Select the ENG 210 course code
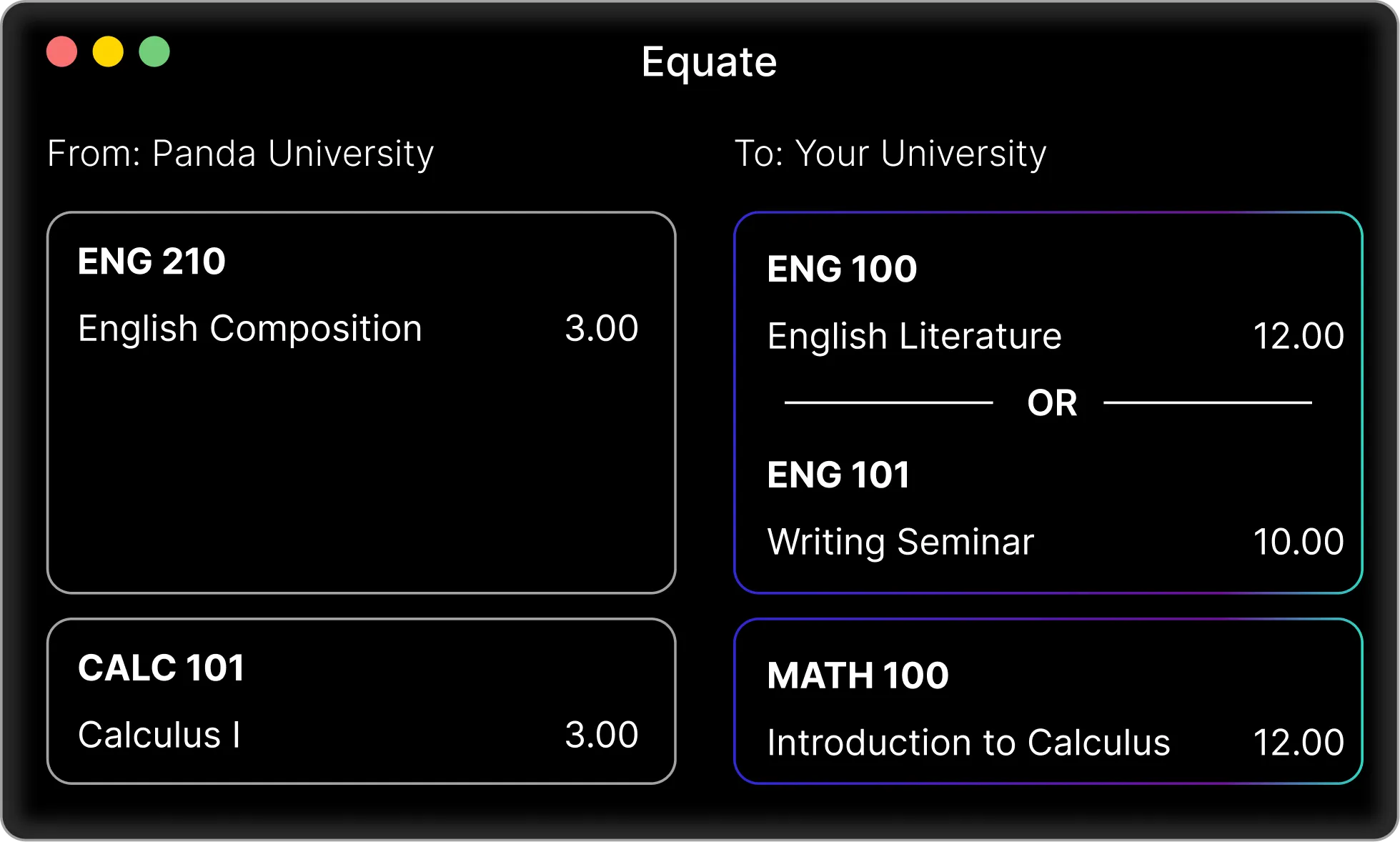 coord(152,261)
